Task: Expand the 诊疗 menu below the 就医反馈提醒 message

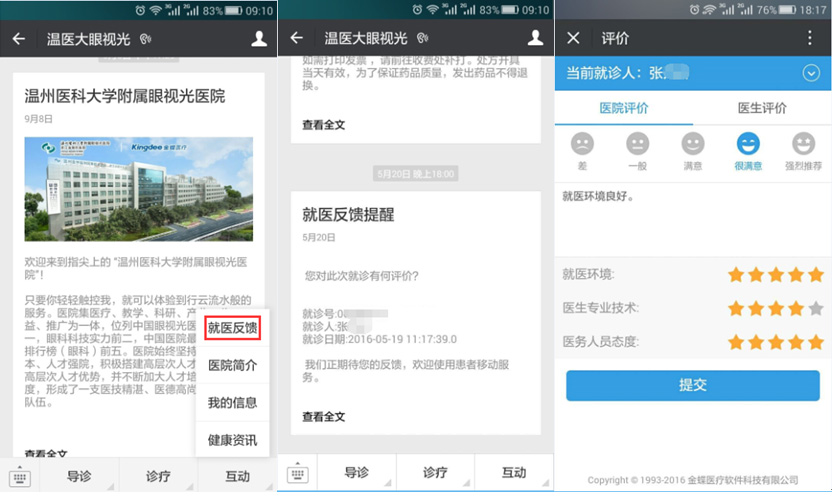Action: coord(435,473)
